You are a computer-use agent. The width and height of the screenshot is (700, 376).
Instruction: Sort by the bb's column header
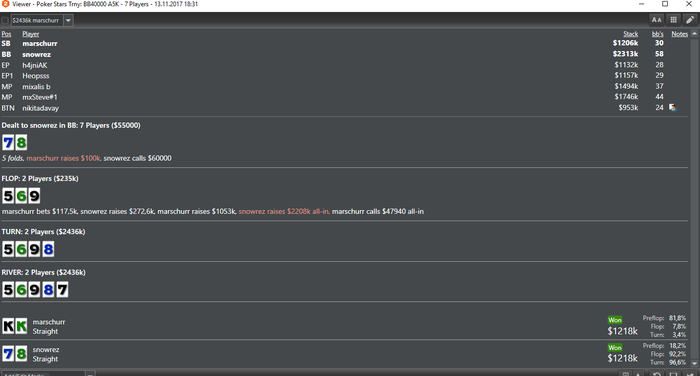[x=658, y=34]
